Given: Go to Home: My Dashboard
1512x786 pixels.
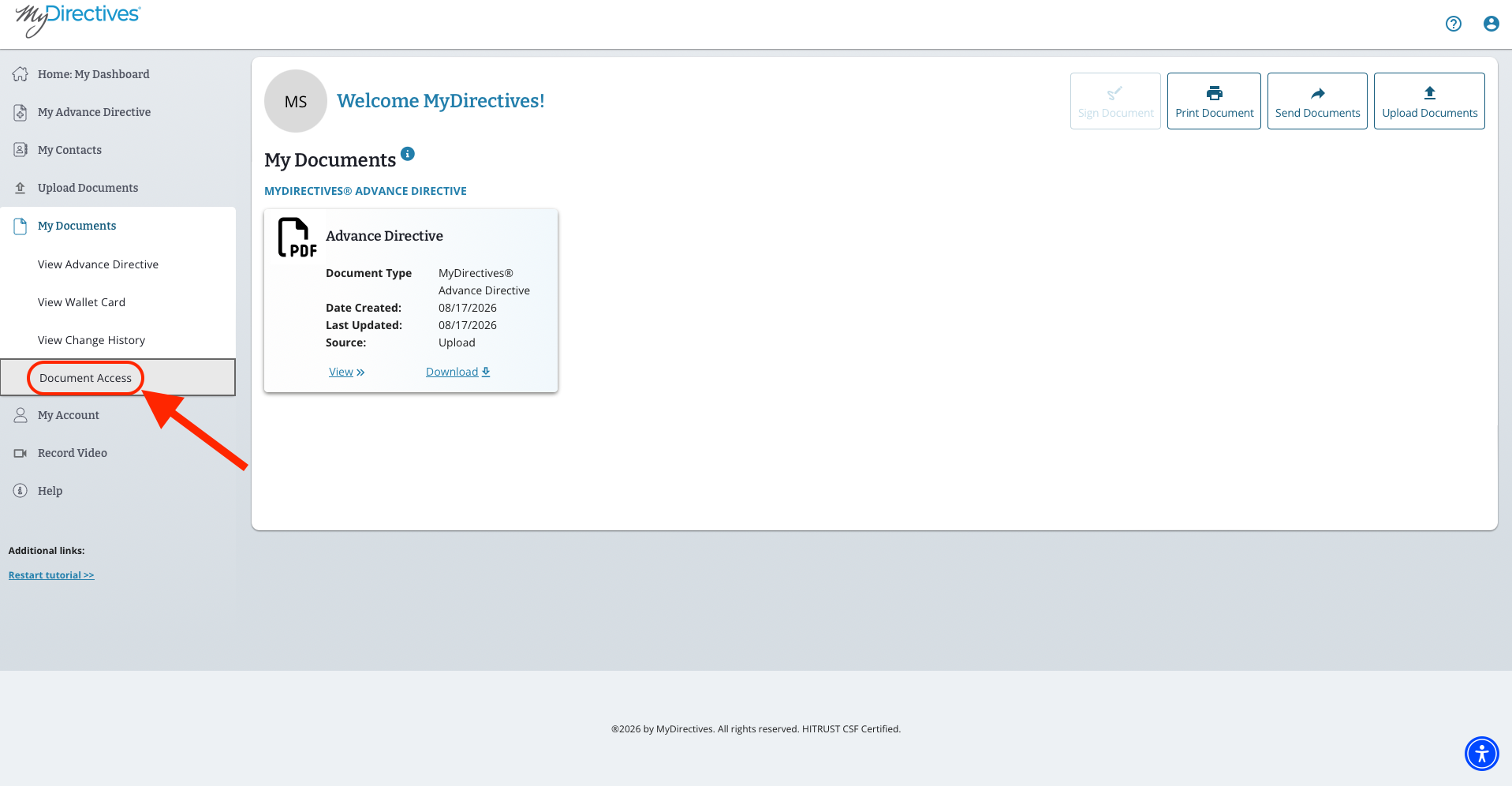Looking at the screenshot, I should [94, 74].
